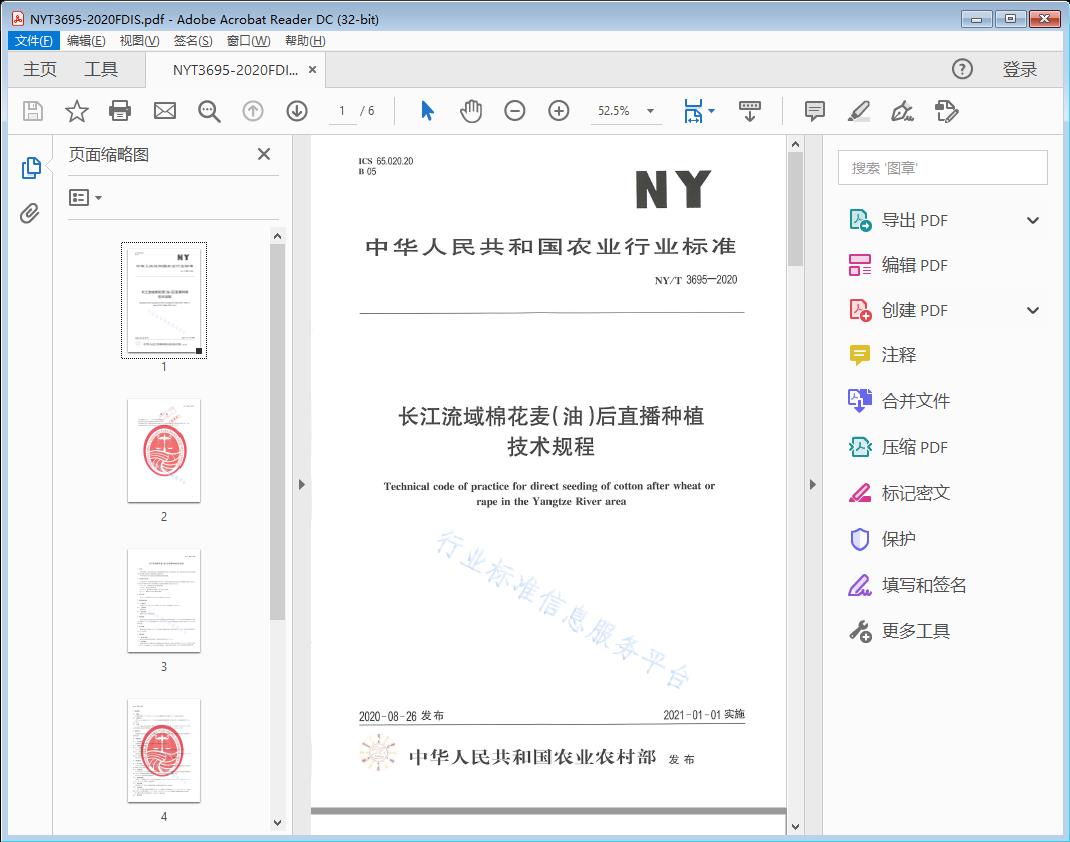Screen dimensions: 1070x842
Task: Select page 3 thumbnail
Action: [x=164, y=600]
